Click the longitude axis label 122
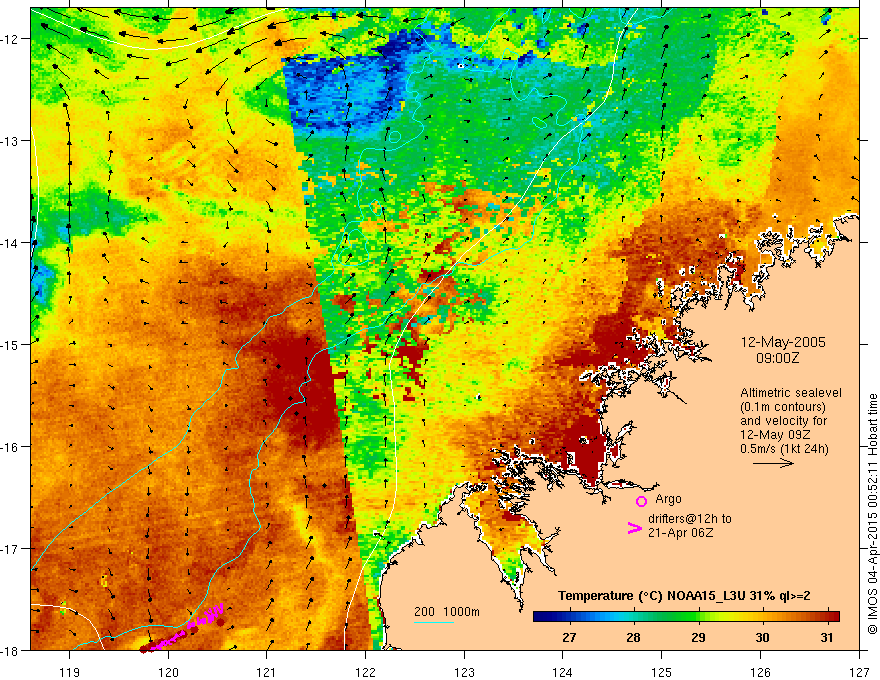This screenshot has width=880, height=680. (366, 672)
